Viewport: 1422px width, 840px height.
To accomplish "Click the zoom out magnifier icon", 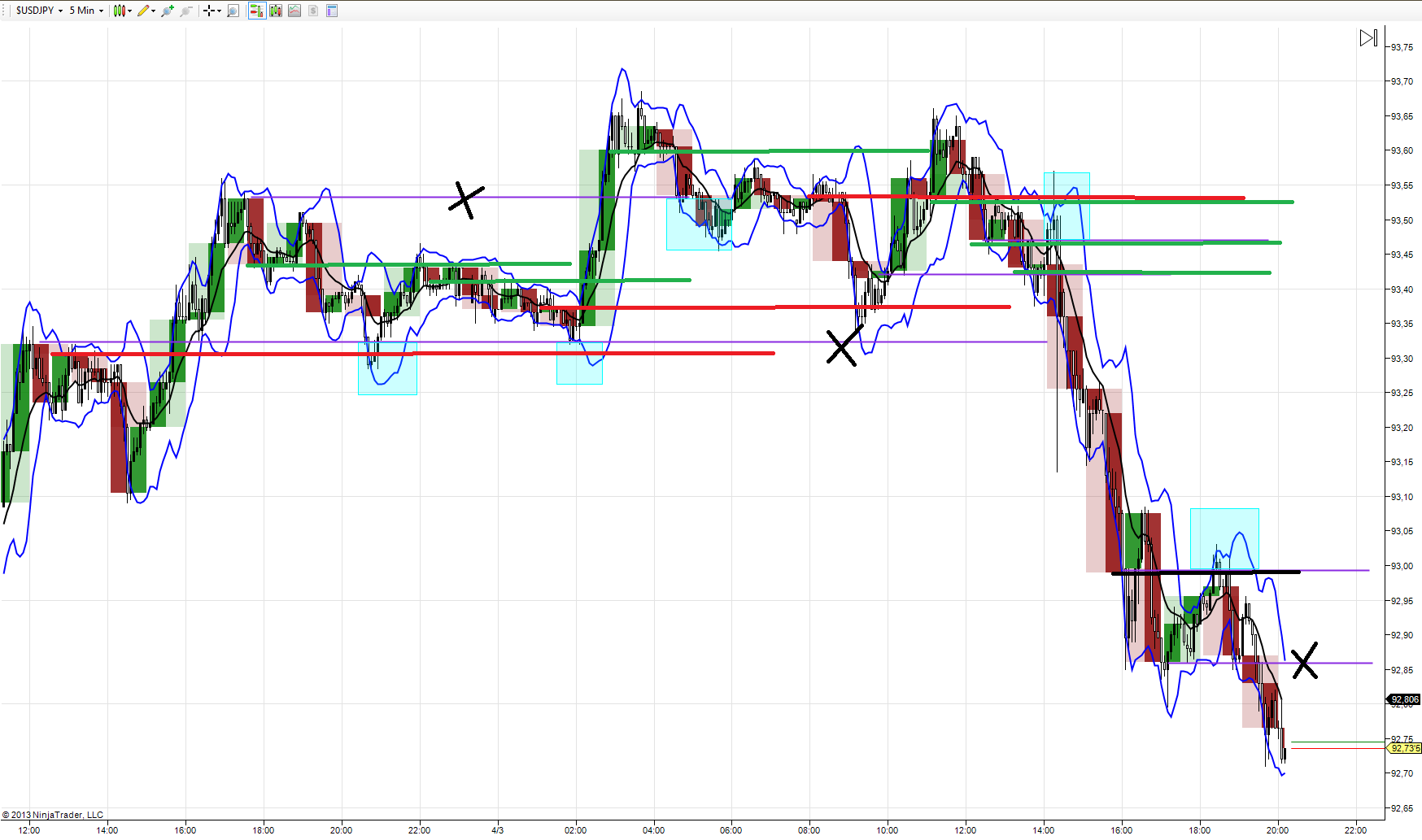I will coord(185,11).
